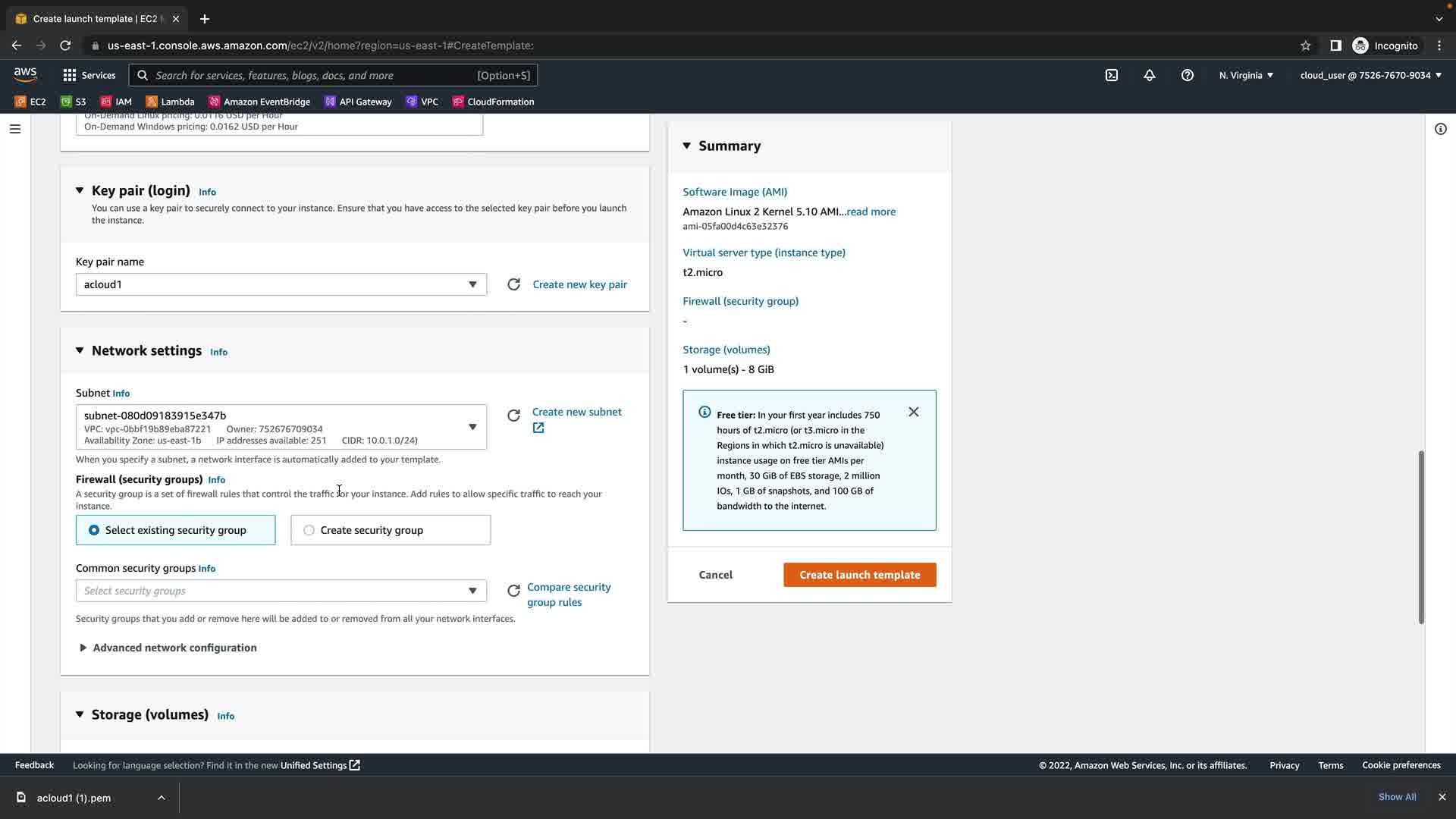Open the left hamburger navigation menu
Screen dimensions: 1456x819
click(14, 129)
